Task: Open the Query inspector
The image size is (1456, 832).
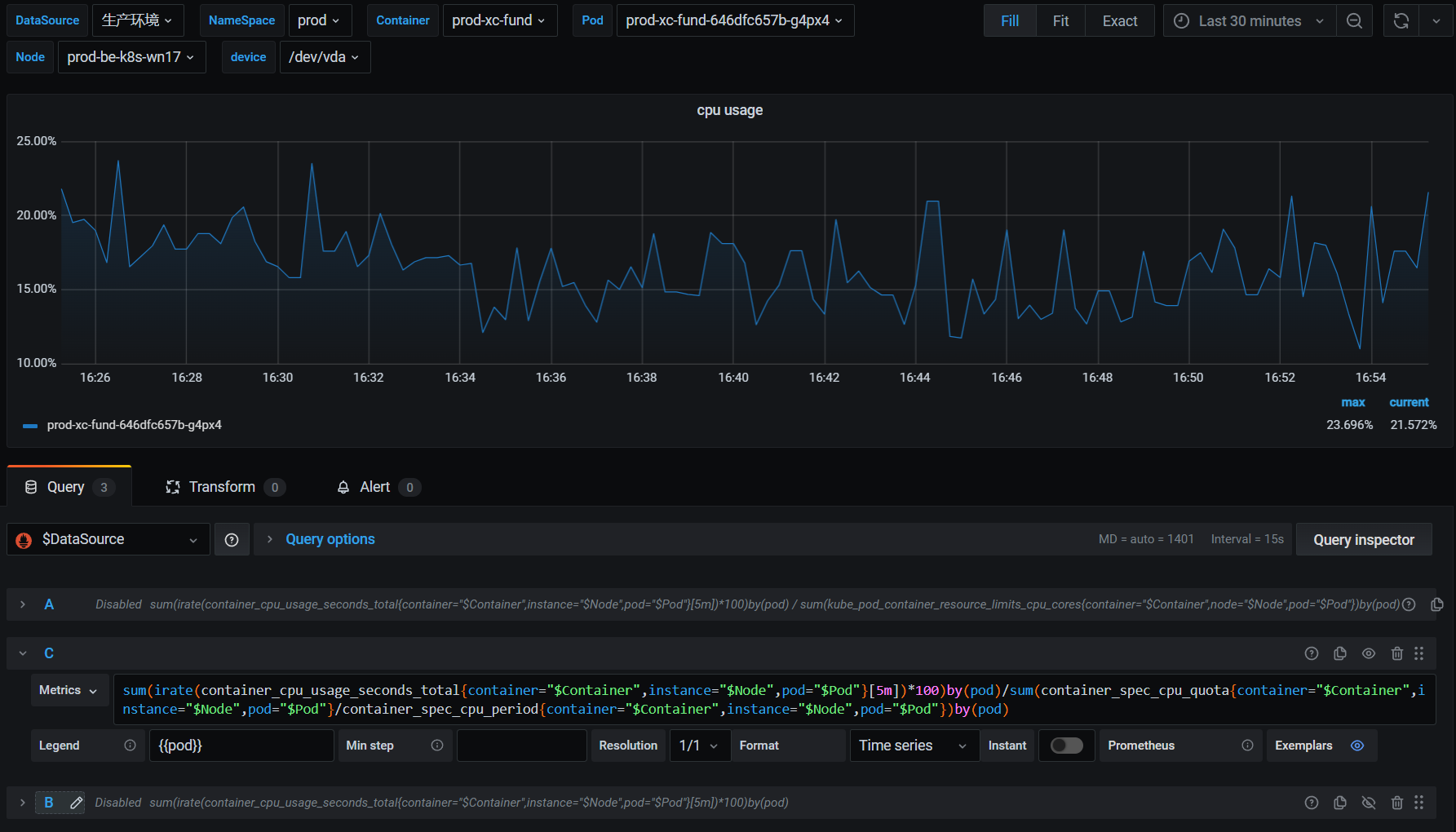Action: 1363,540
